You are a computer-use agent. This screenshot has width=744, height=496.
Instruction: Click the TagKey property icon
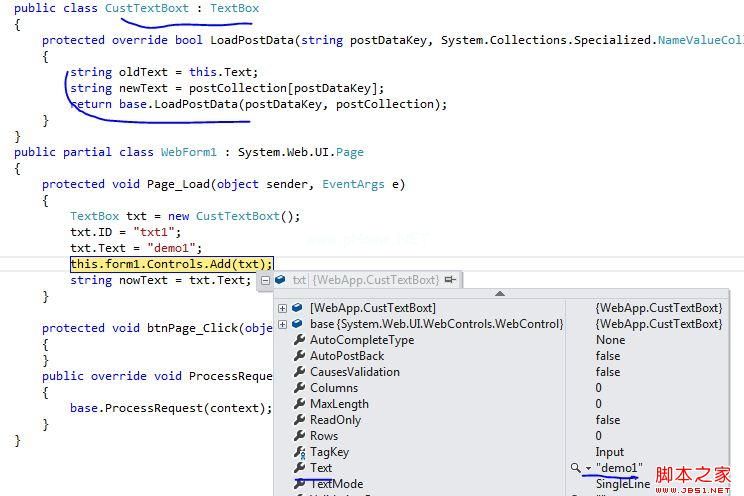299,452
